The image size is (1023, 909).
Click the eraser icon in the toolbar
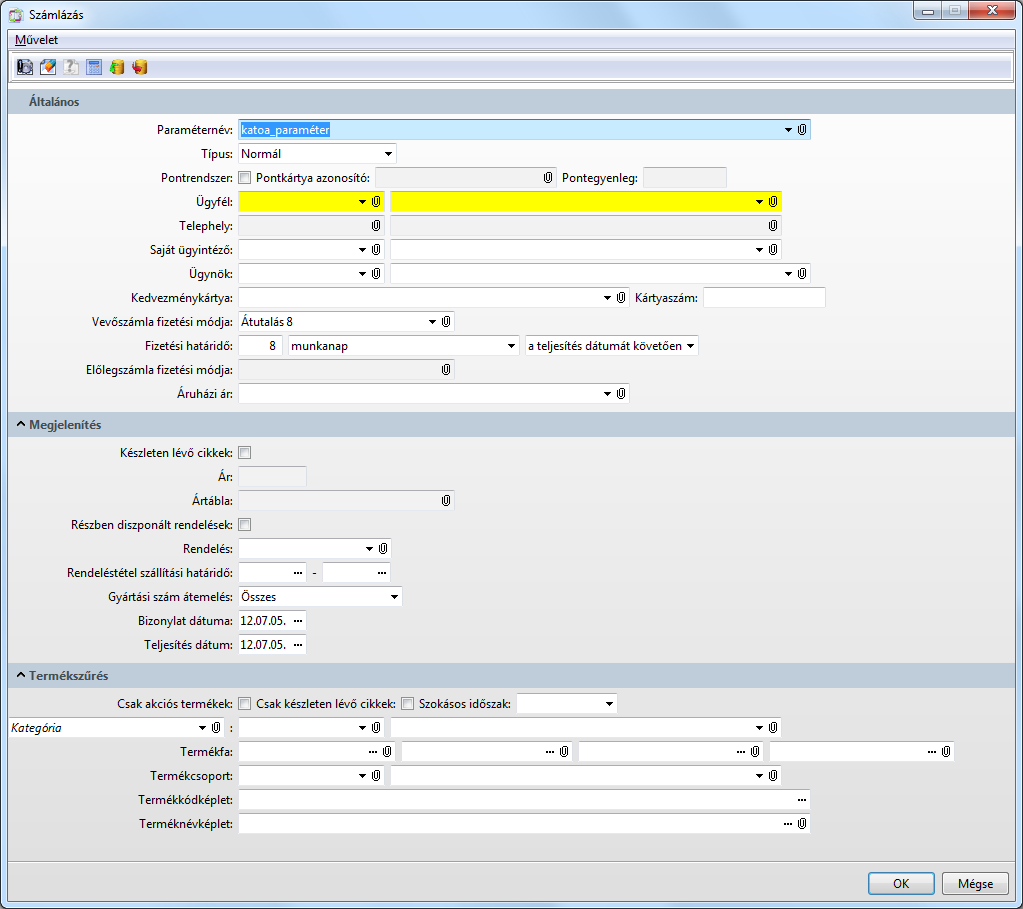pyautogui.click(x=48, y=67)
